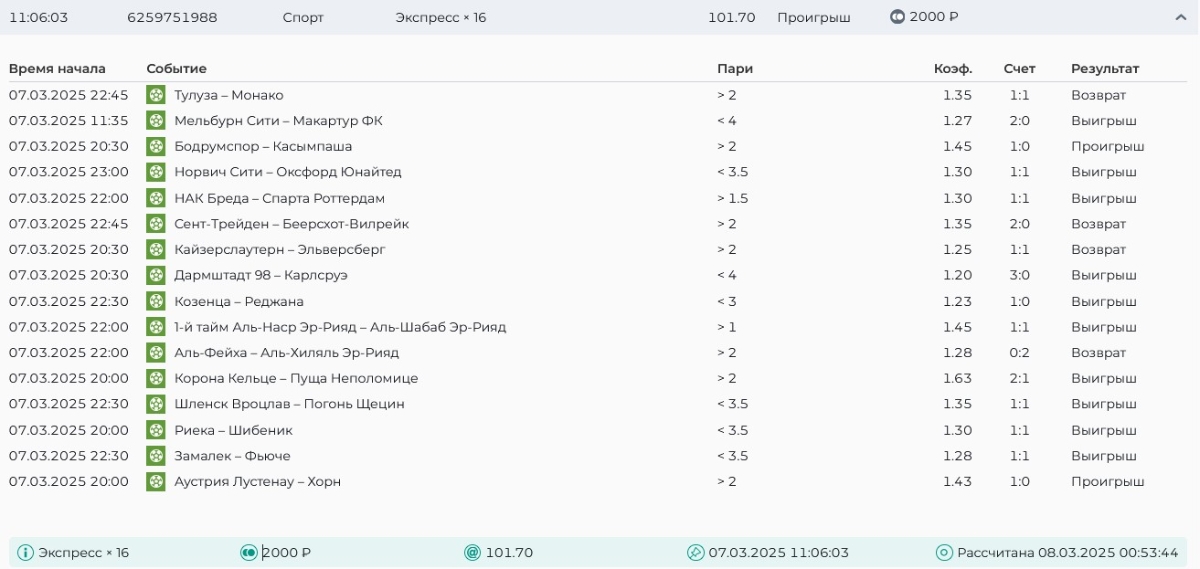The width and height of the screenshot is (1200, 569).
Task: Click the football icon beside Аустрия Лустенау – Хорн
Action: 156,481
